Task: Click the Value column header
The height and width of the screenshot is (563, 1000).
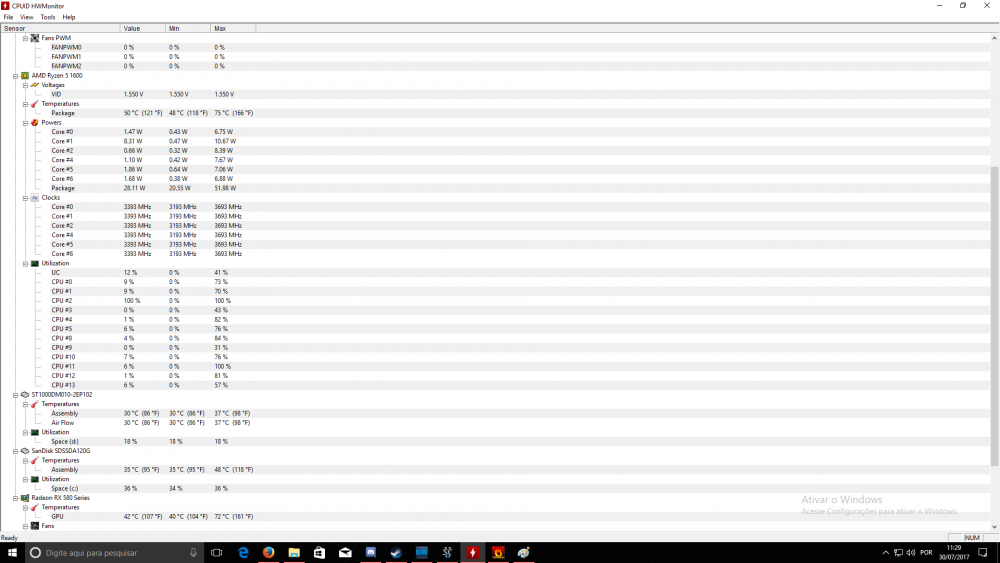Action: [143, 28]
